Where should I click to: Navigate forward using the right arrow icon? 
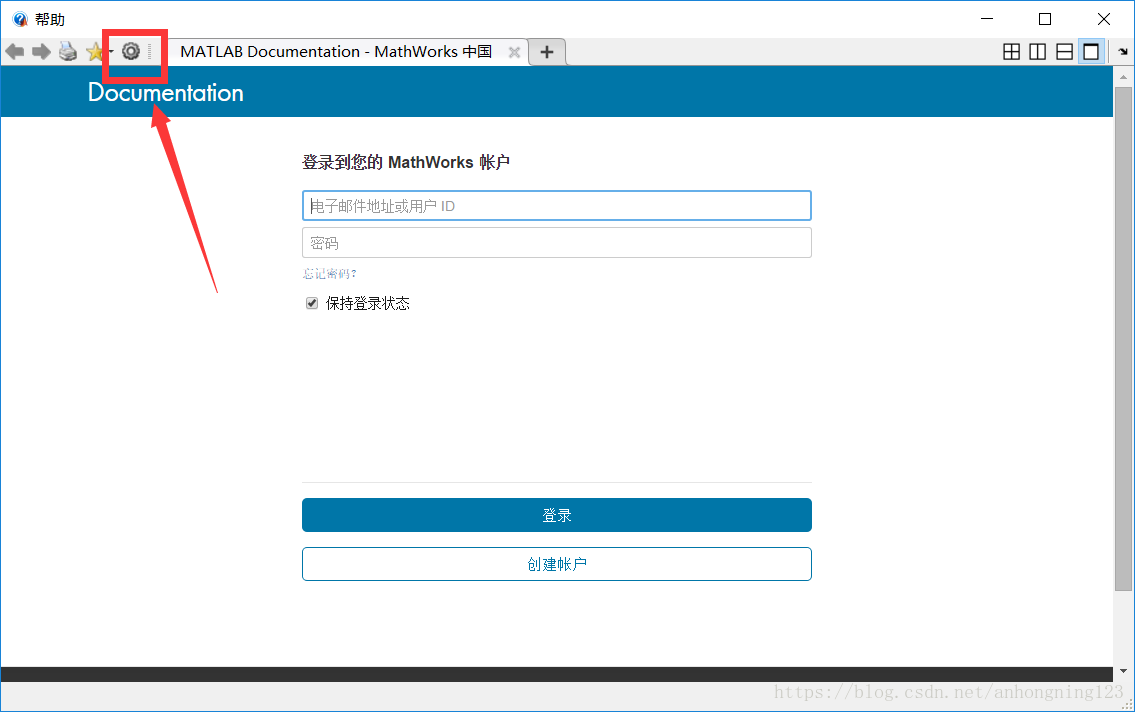[x=41, y=51]
